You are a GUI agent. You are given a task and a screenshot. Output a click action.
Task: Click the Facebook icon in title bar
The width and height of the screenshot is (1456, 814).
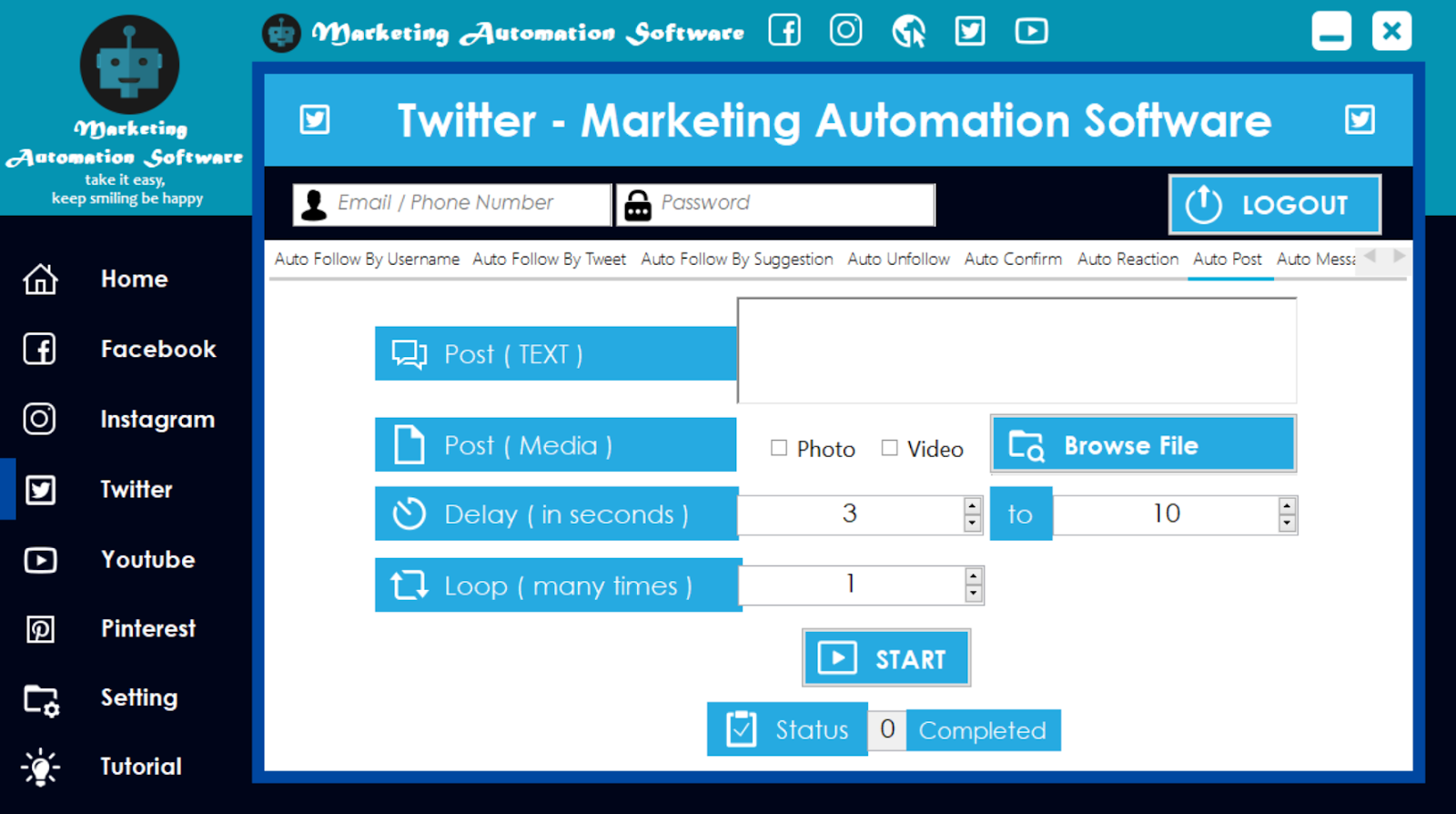[x=784, y=31]
